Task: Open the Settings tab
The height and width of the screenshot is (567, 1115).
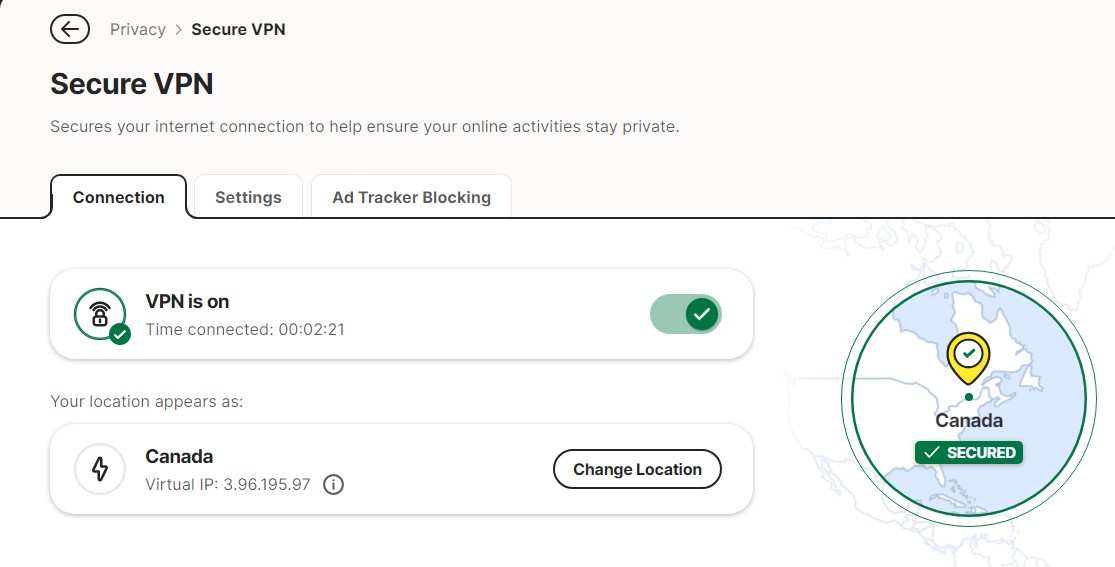Action: pos(248,197)
